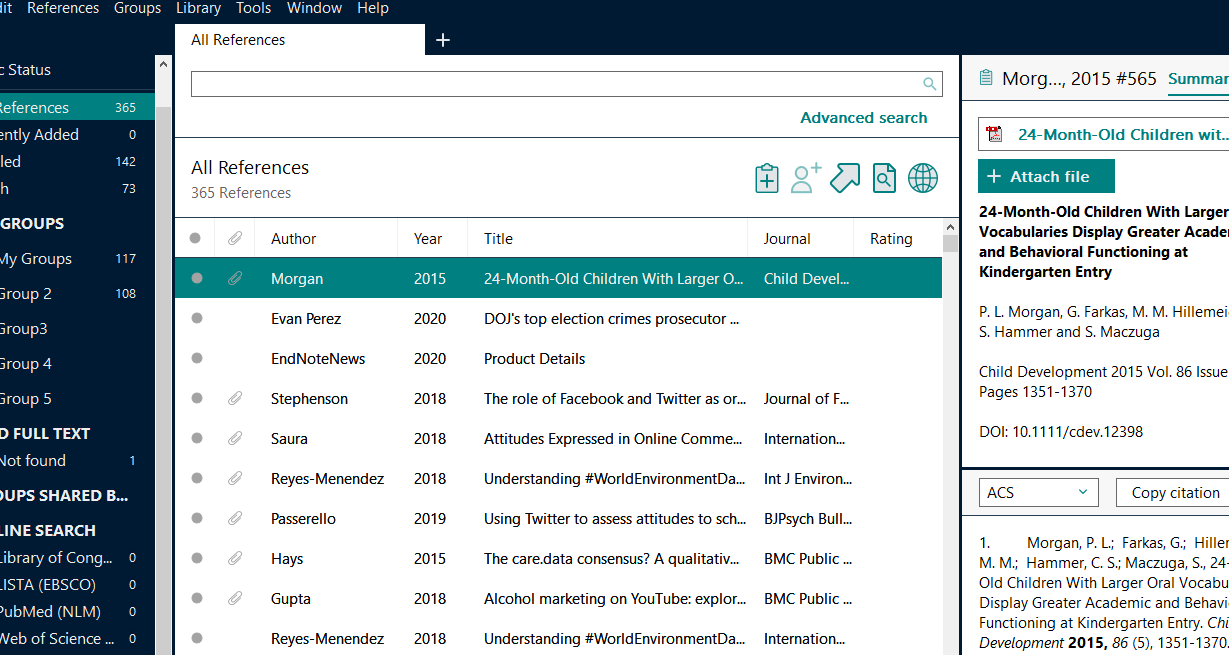Toggle read status dot for Evan Perez
The width and height of the screenshot is (1229, 655).
click(x=196, y=319)
